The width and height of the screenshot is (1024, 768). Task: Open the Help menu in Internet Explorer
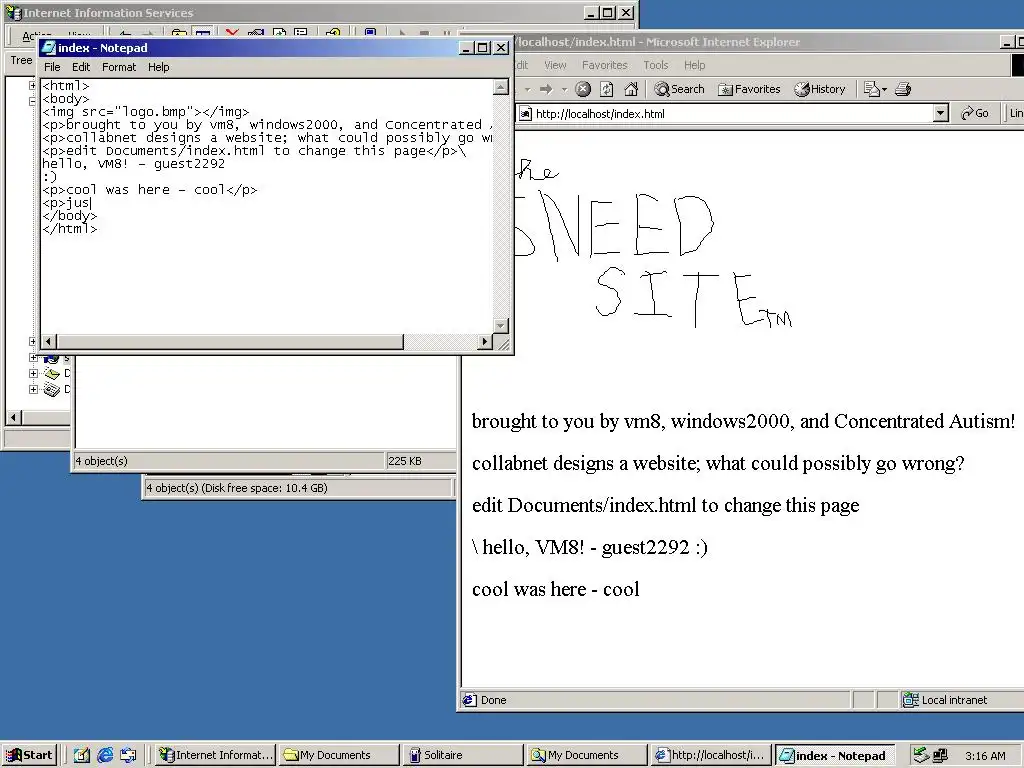pos(695,65)
